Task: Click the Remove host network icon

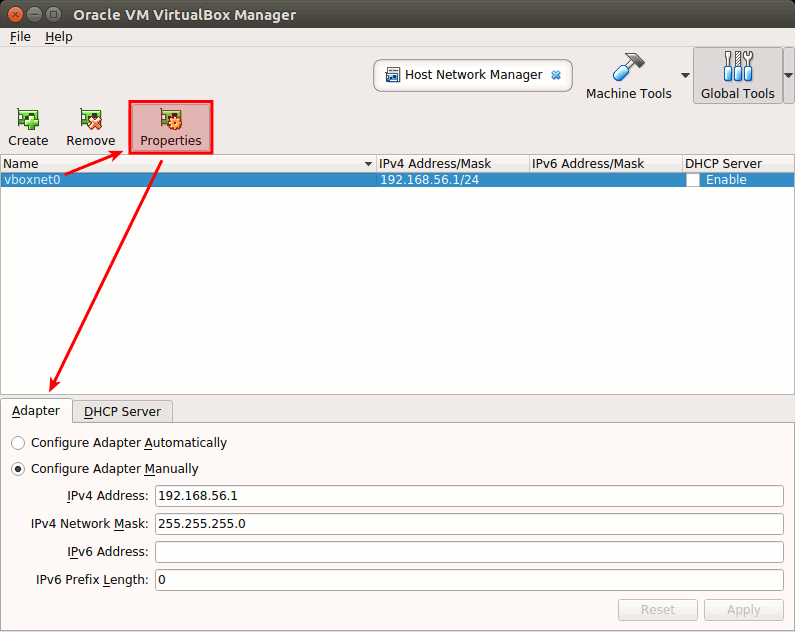Action: [x=91, y=120]
